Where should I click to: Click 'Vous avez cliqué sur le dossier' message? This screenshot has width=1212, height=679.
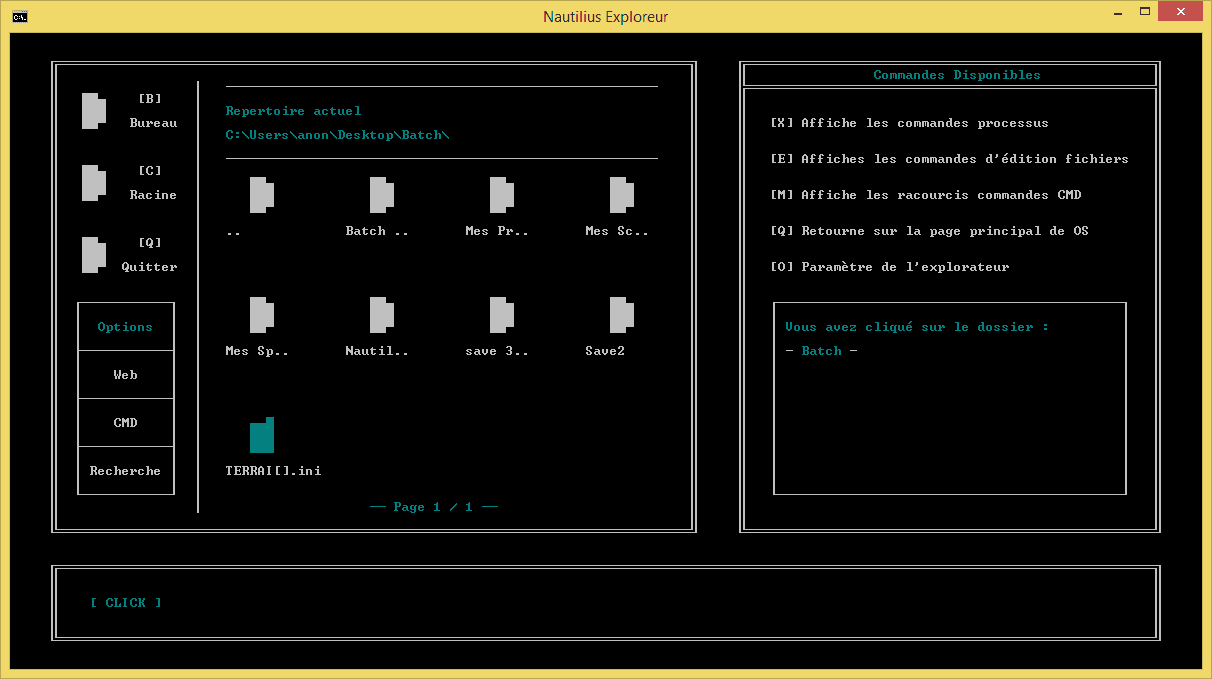(917, 327)
